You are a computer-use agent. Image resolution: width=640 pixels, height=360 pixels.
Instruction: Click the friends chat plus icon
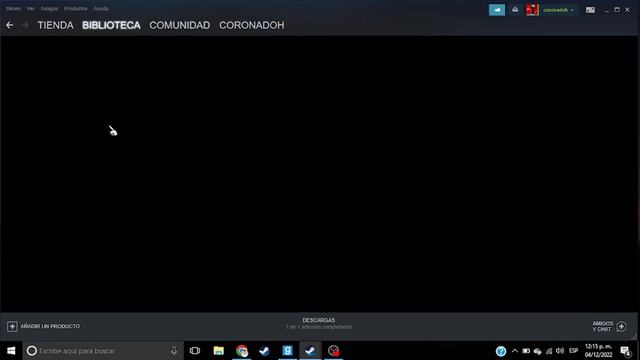click(x=621, y=327)
